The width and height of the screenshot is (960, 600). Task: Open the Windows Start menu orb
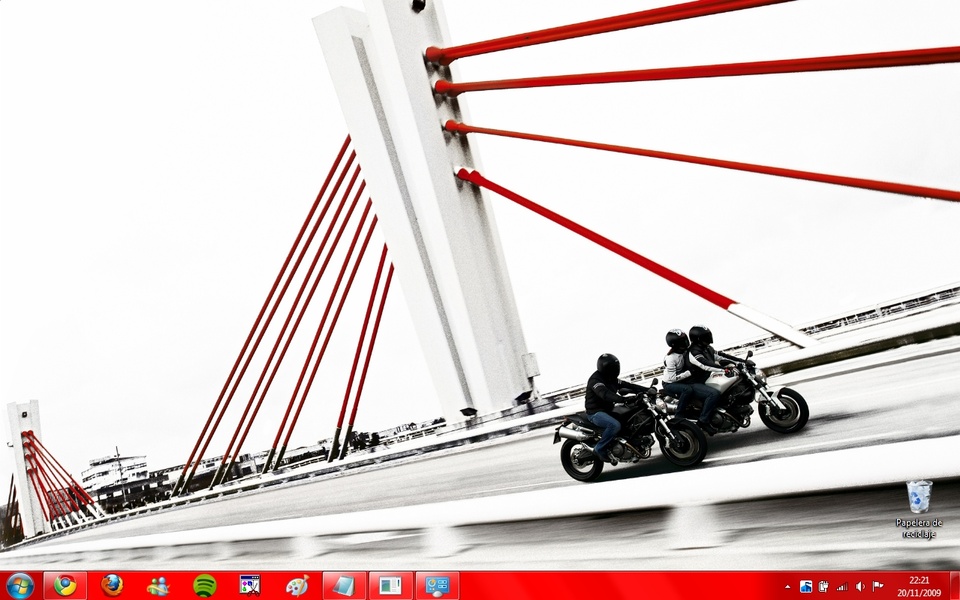pos(19,585)
